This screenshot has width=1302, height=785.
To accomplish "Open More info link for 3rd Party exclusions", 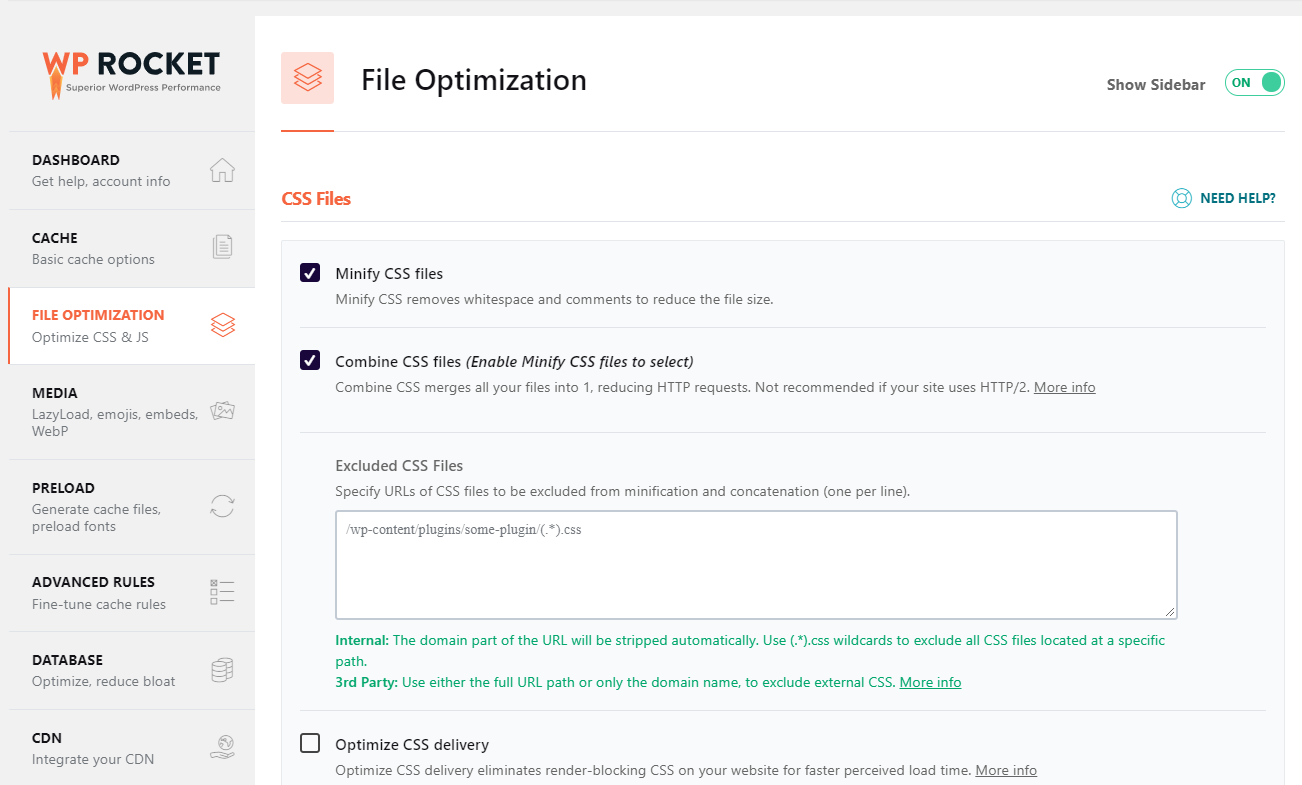I will coord(930,682).
